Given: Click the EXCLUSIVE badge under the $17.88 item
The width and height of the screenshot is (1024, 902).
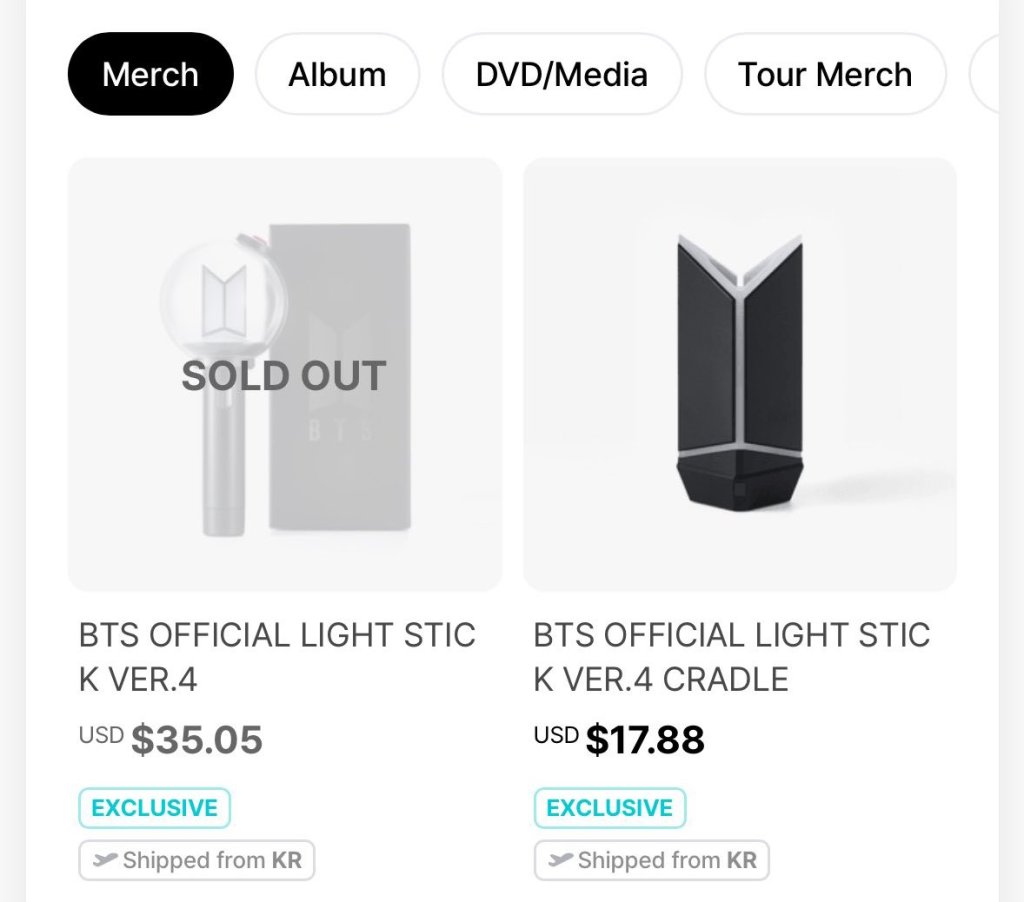Looking at the screenshot, I should coord(609,808).
